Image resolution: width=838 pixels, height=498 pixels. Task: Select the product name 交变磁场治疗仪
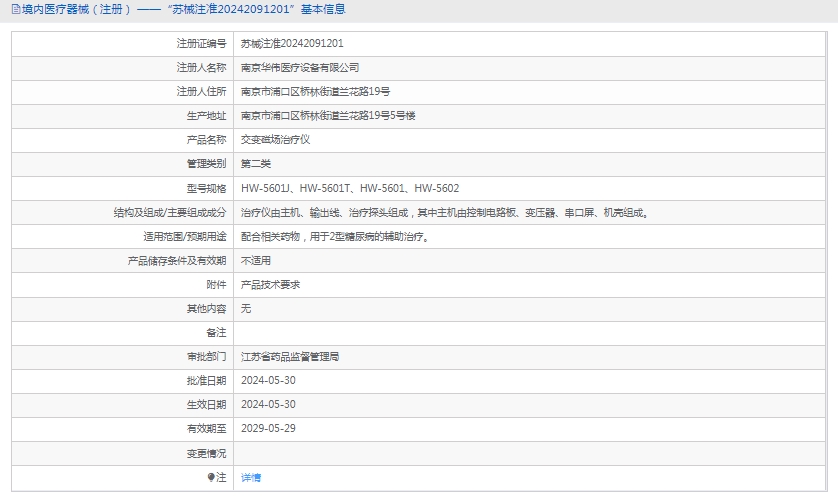tap(276, 140)
